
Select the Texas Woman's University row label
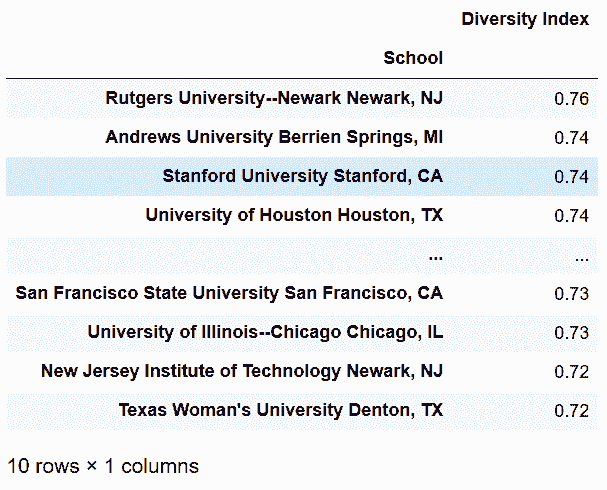point(281,410)
